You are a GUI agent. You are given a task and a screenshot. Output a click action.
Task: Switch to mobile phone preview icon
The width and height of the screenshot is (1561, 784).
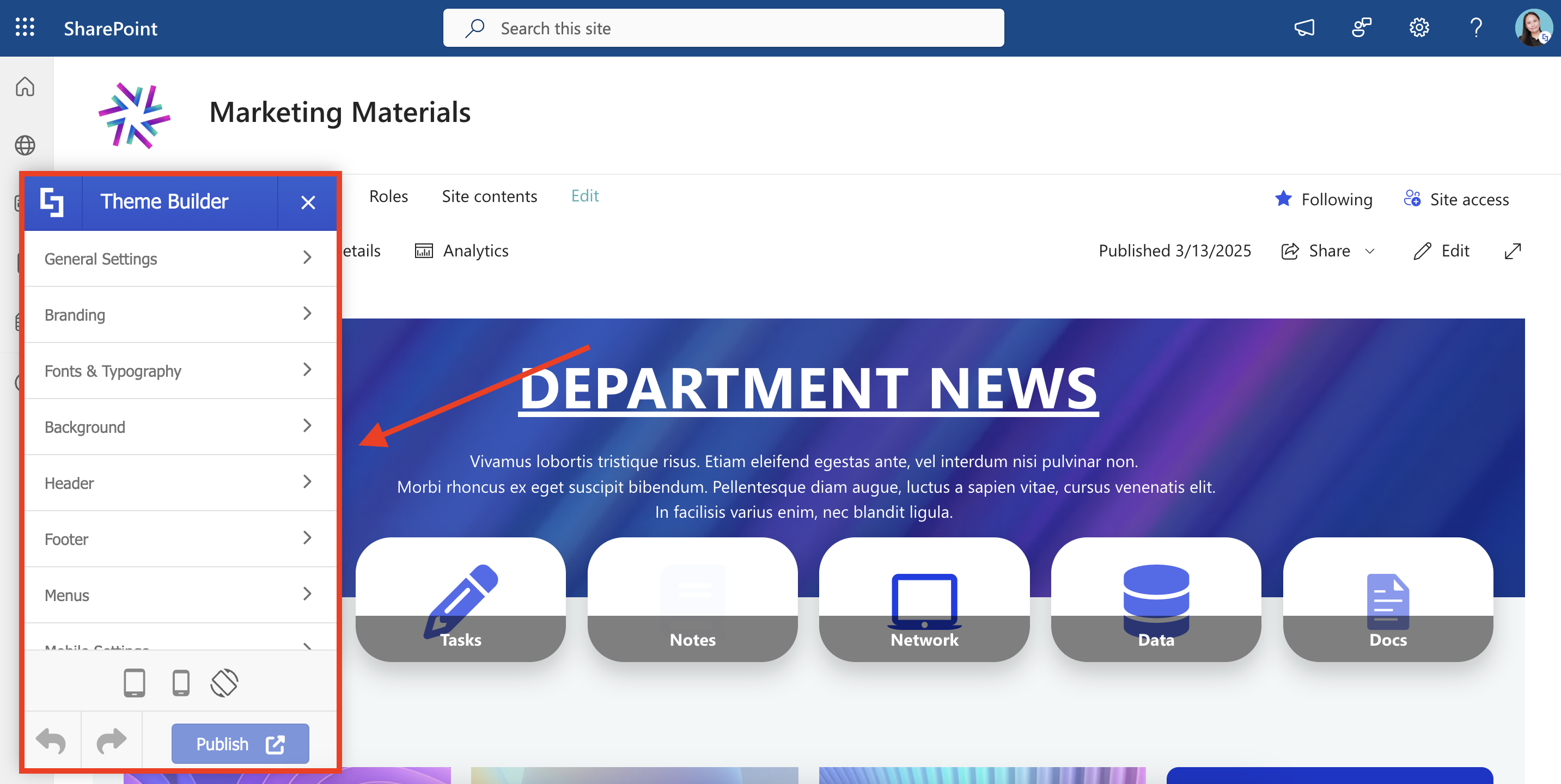point(181,683)
